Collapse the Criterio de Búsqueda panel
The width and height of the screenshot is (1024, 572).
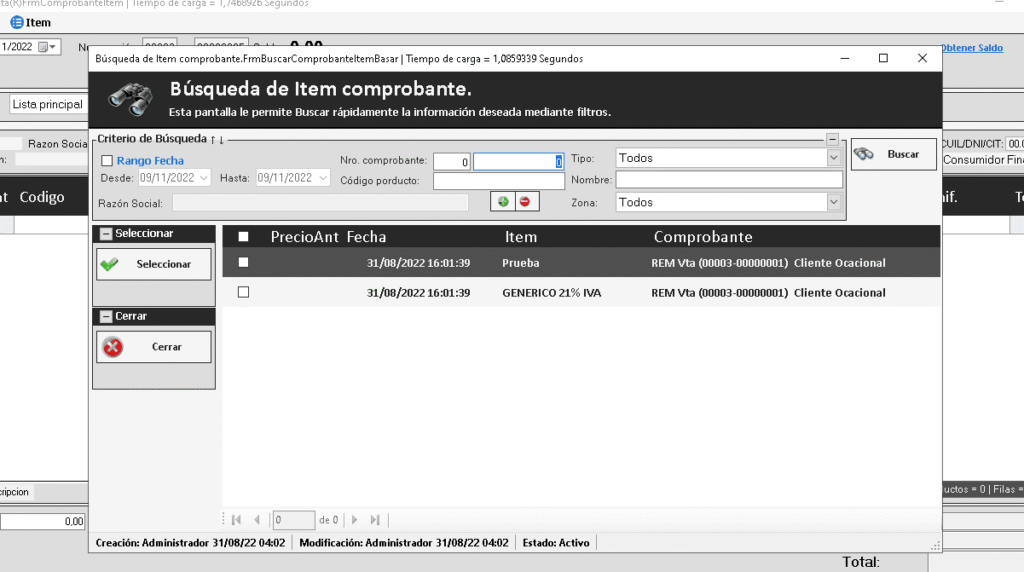(x=832, y=140)
